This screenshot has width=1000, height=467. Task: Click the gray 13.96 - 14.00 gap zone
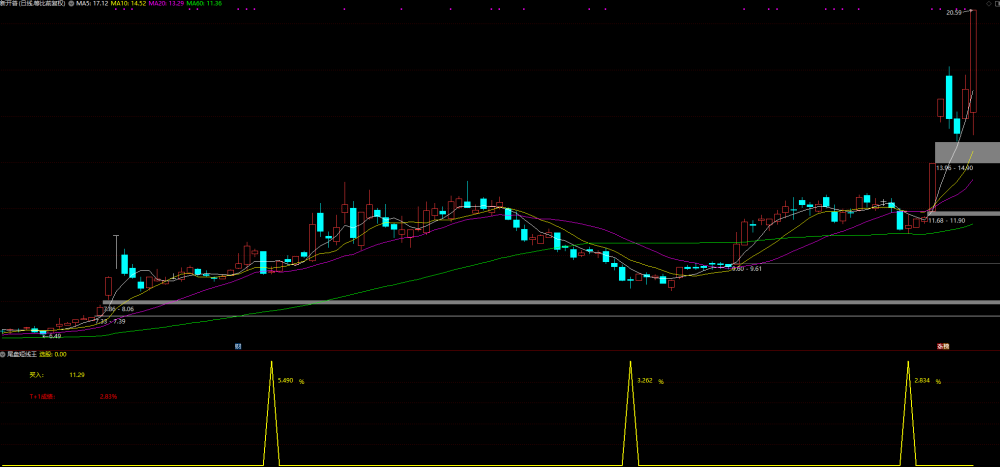[965, 152]
